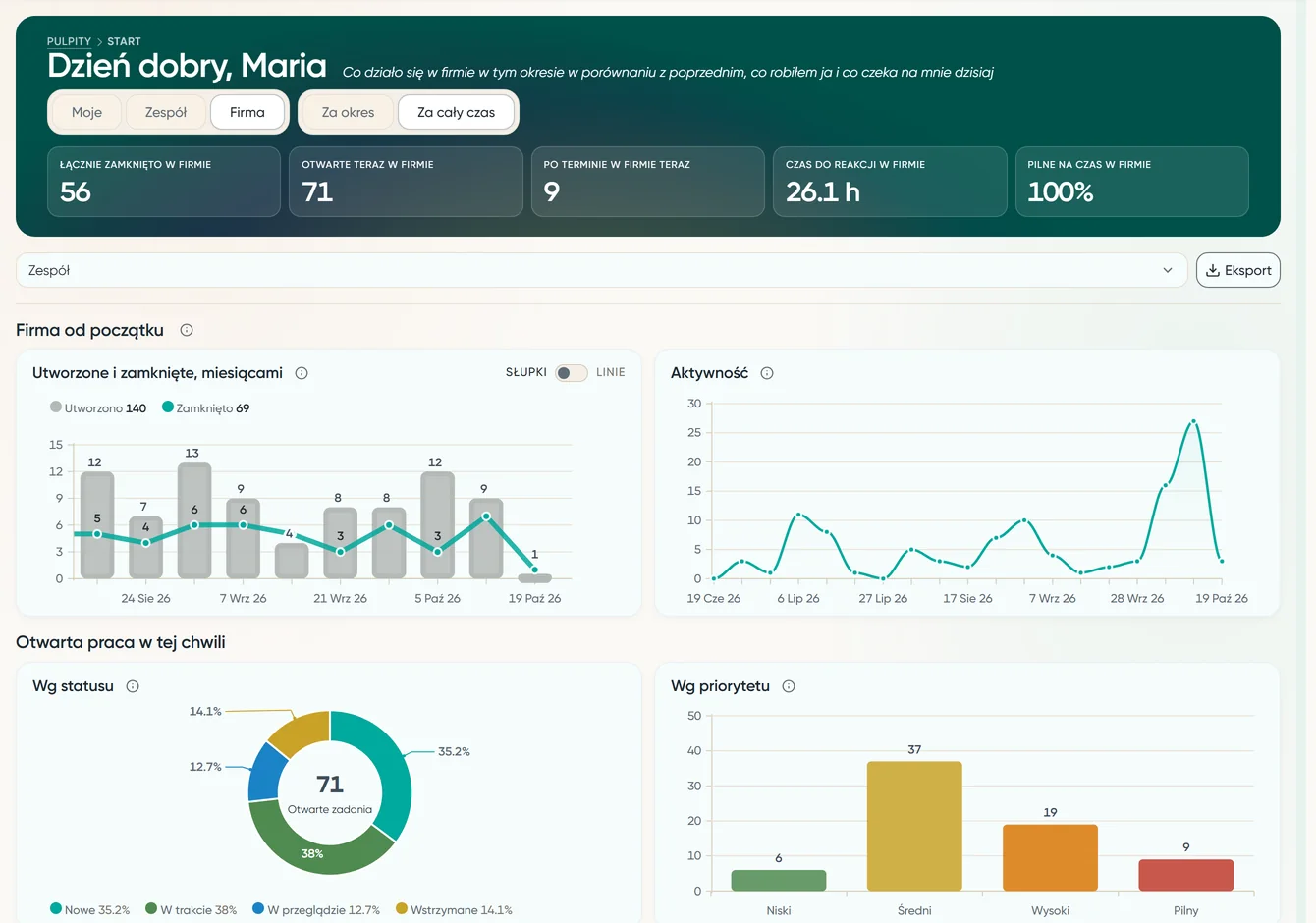Click blue W przeglądzie donut segment

pyautogui.click(x=265, y=772)
